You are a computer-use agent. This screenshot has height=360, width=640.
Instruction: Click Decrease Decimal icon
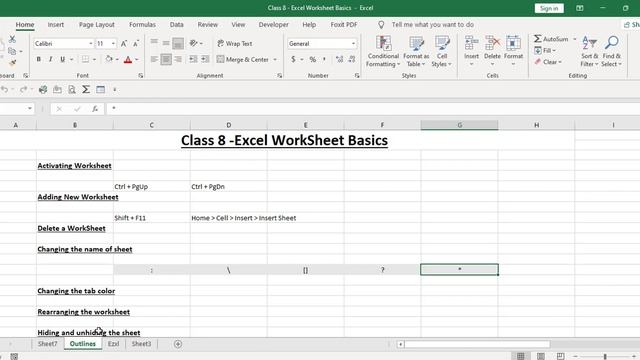(352, 60)
